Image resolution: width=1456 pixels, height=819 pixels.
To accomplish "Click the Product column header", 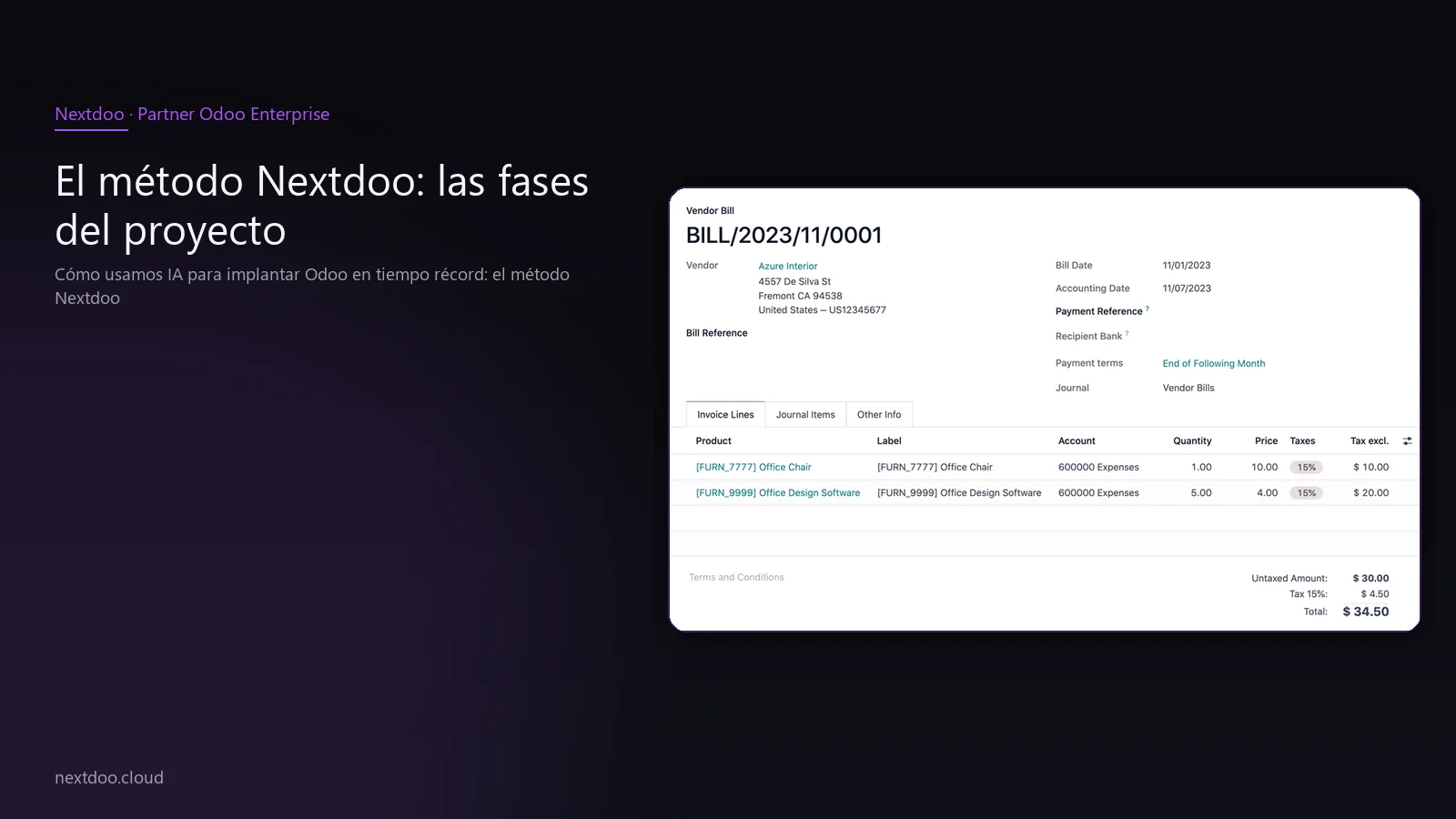I will coord(713,441).
